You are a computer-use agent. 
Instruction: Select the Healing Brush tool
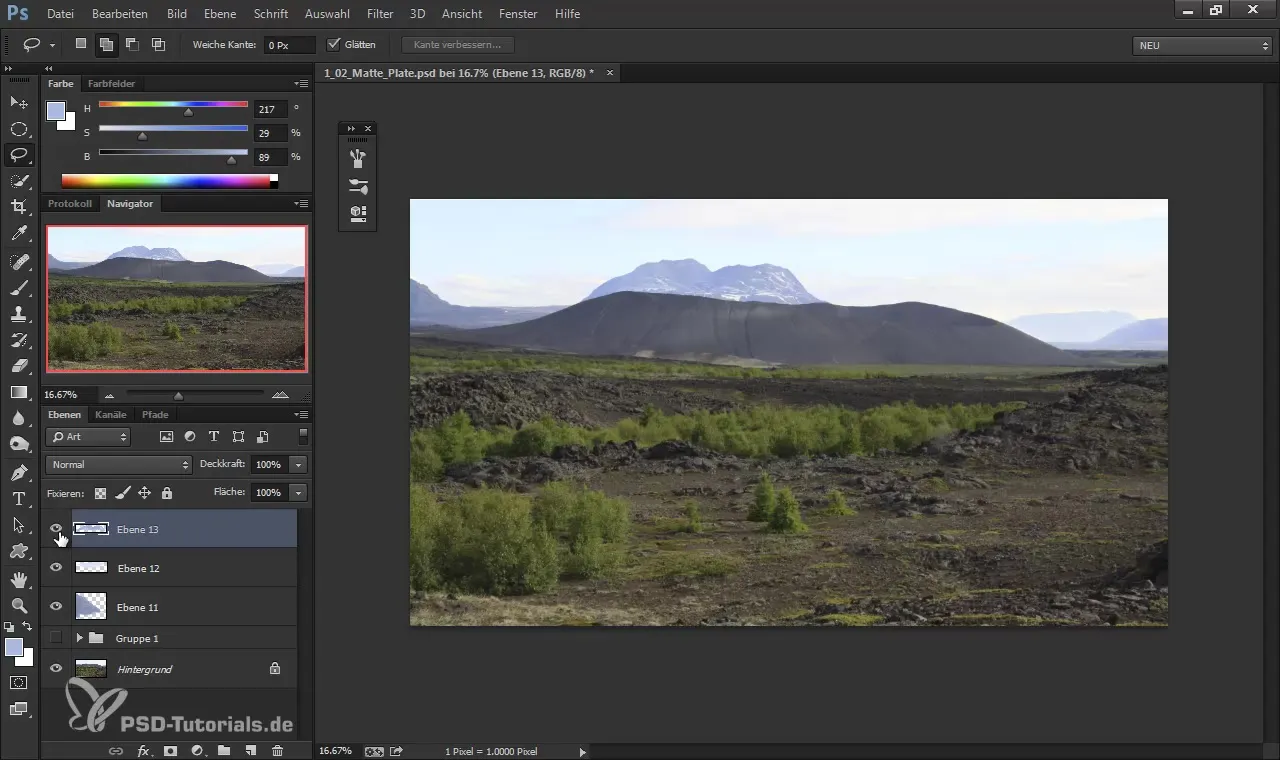tap(19, 262)
